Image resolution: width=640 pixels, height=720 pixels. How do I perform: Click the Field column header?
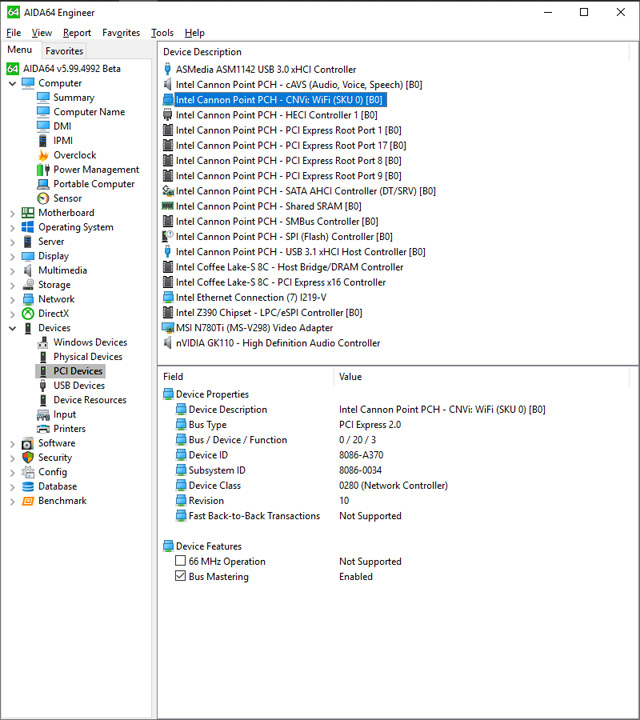tap(173, 377)
